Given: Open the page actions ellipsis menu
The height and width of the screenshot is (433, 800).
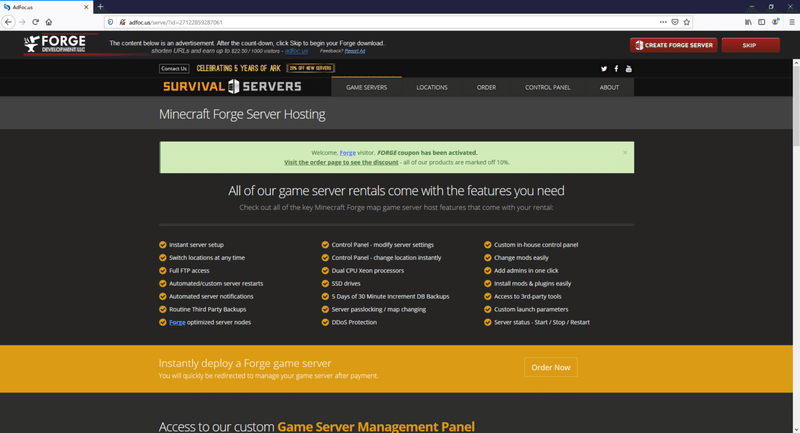Looking at the screenshot, I should pyautogui.click(x=663, y=22).
